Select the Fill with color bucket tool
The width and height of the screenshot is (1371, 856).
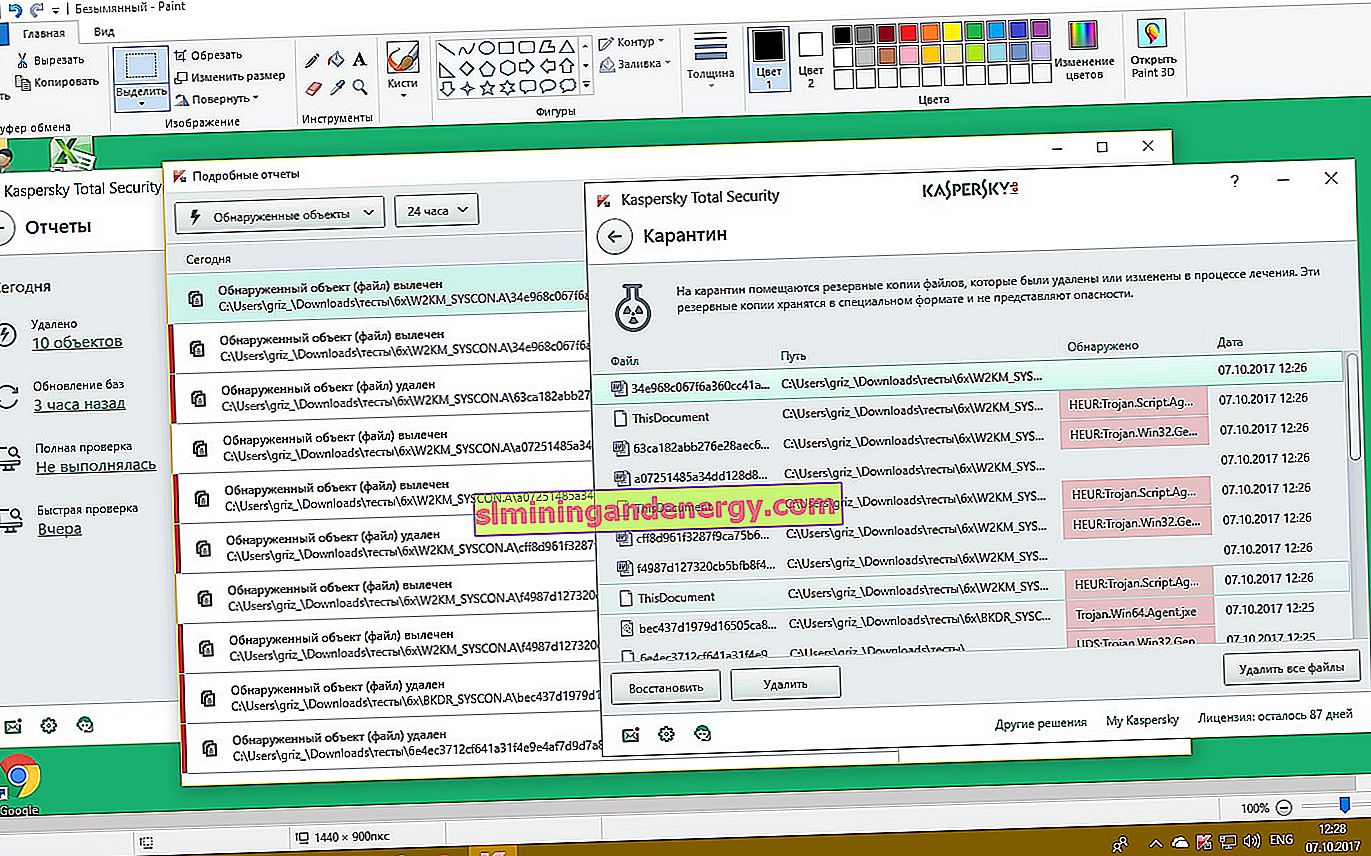pyautogui.click(x=337, y=60)
